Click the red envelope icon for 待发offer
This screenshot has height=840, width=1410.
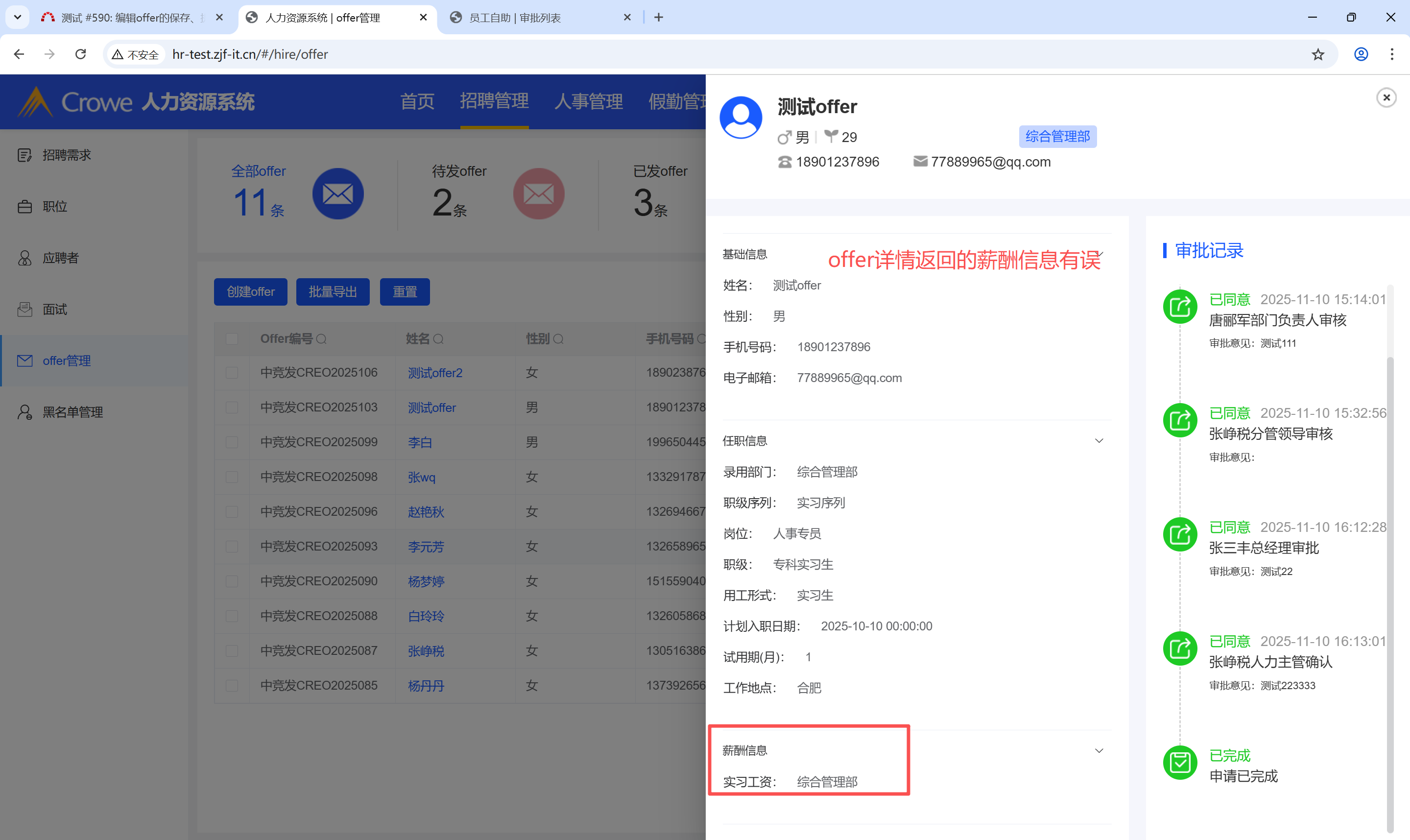tap(538, 194)
